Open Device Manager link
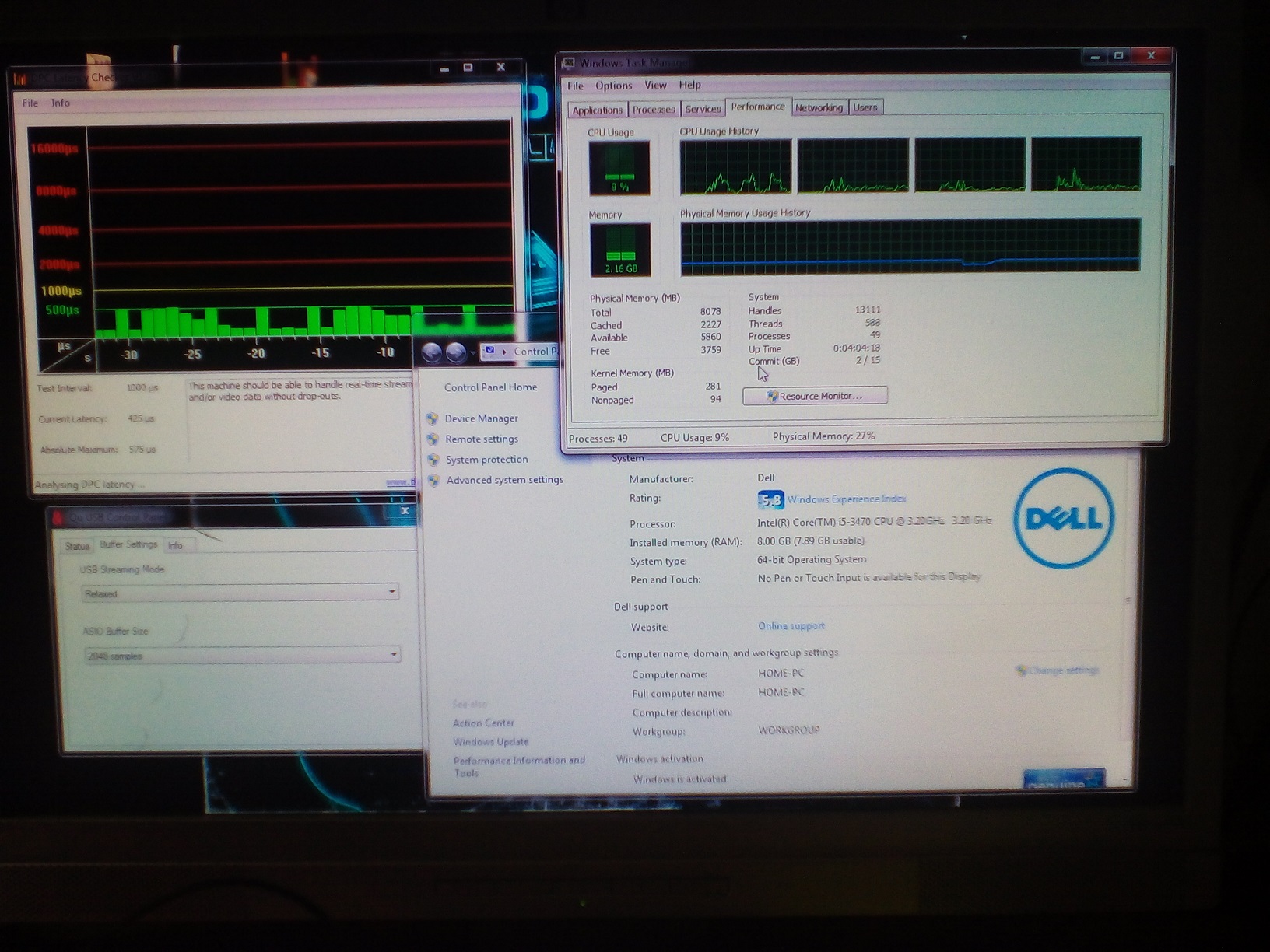The height and width of the screenshot is (952, 1270). [481, 418]
